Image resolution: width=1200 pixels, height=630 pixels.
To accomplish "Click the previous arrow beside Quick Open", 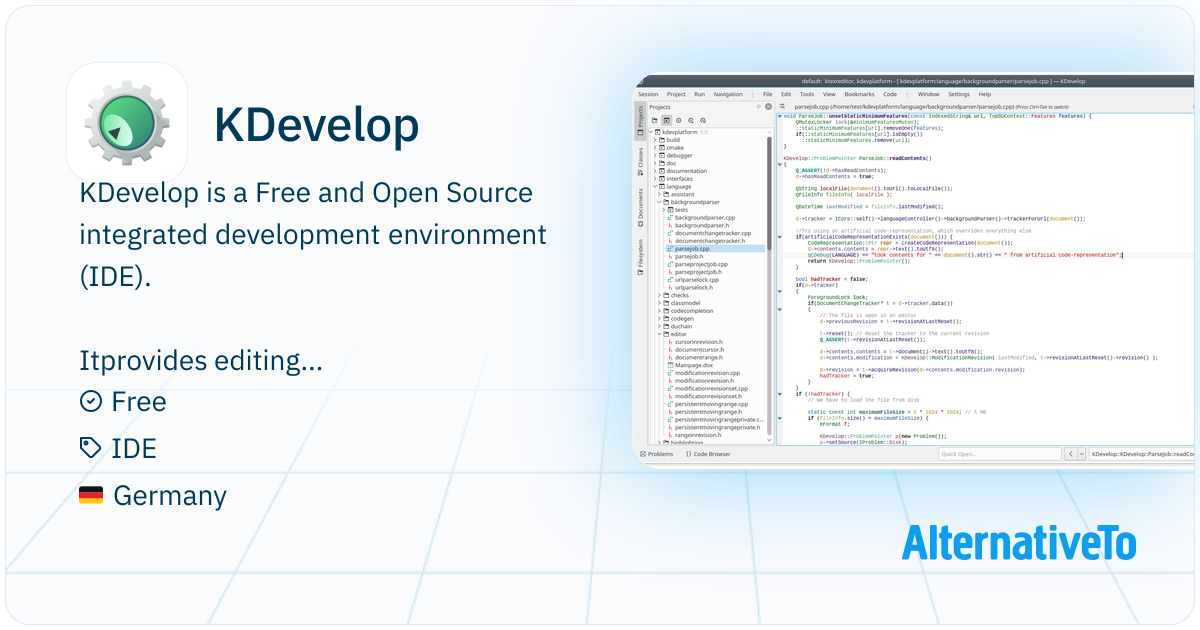I will pyautogui.click(x=1069, y=454).
